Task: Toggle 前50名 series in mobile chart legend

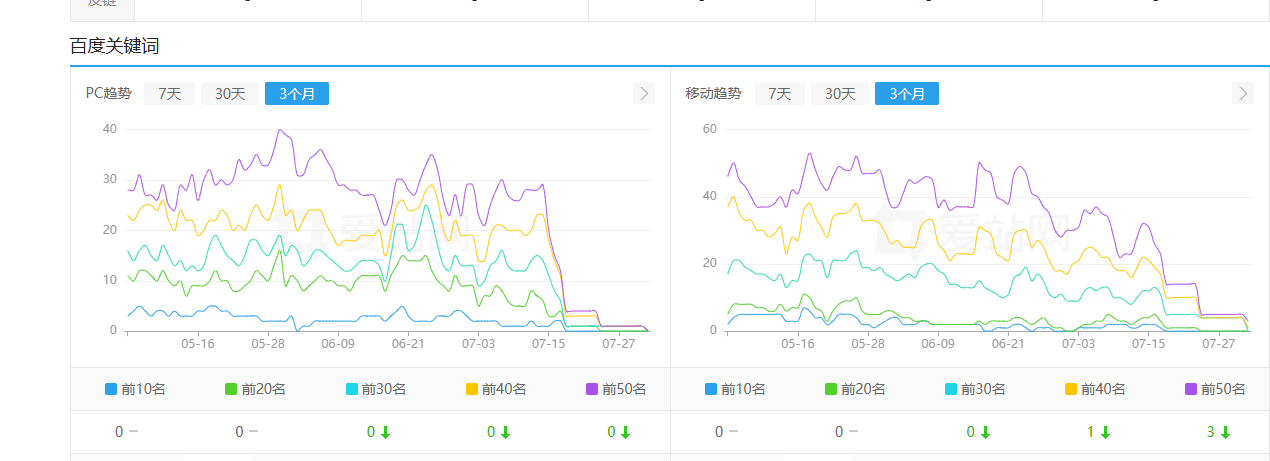Action: tap(1215, 389)
